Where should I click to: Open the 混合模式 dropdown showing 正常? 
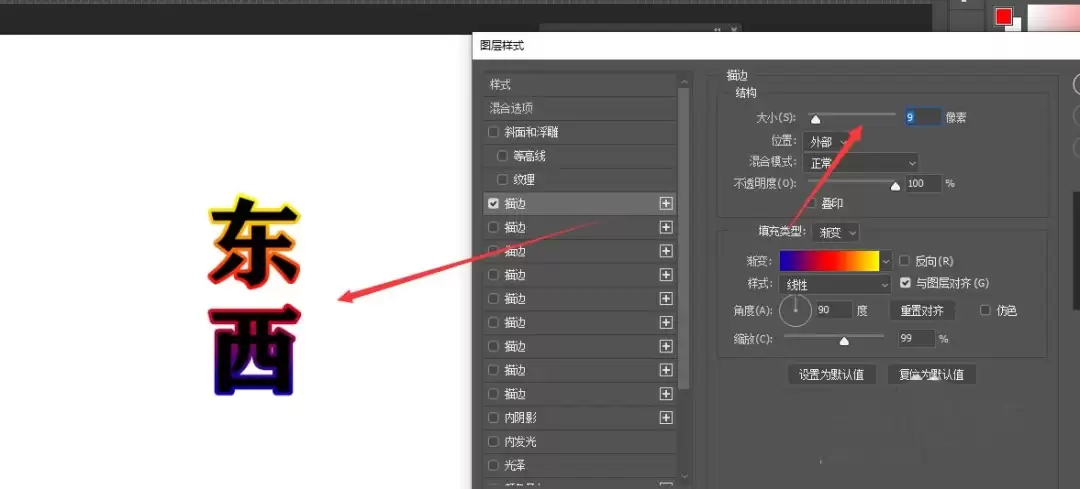pos(861,163)
